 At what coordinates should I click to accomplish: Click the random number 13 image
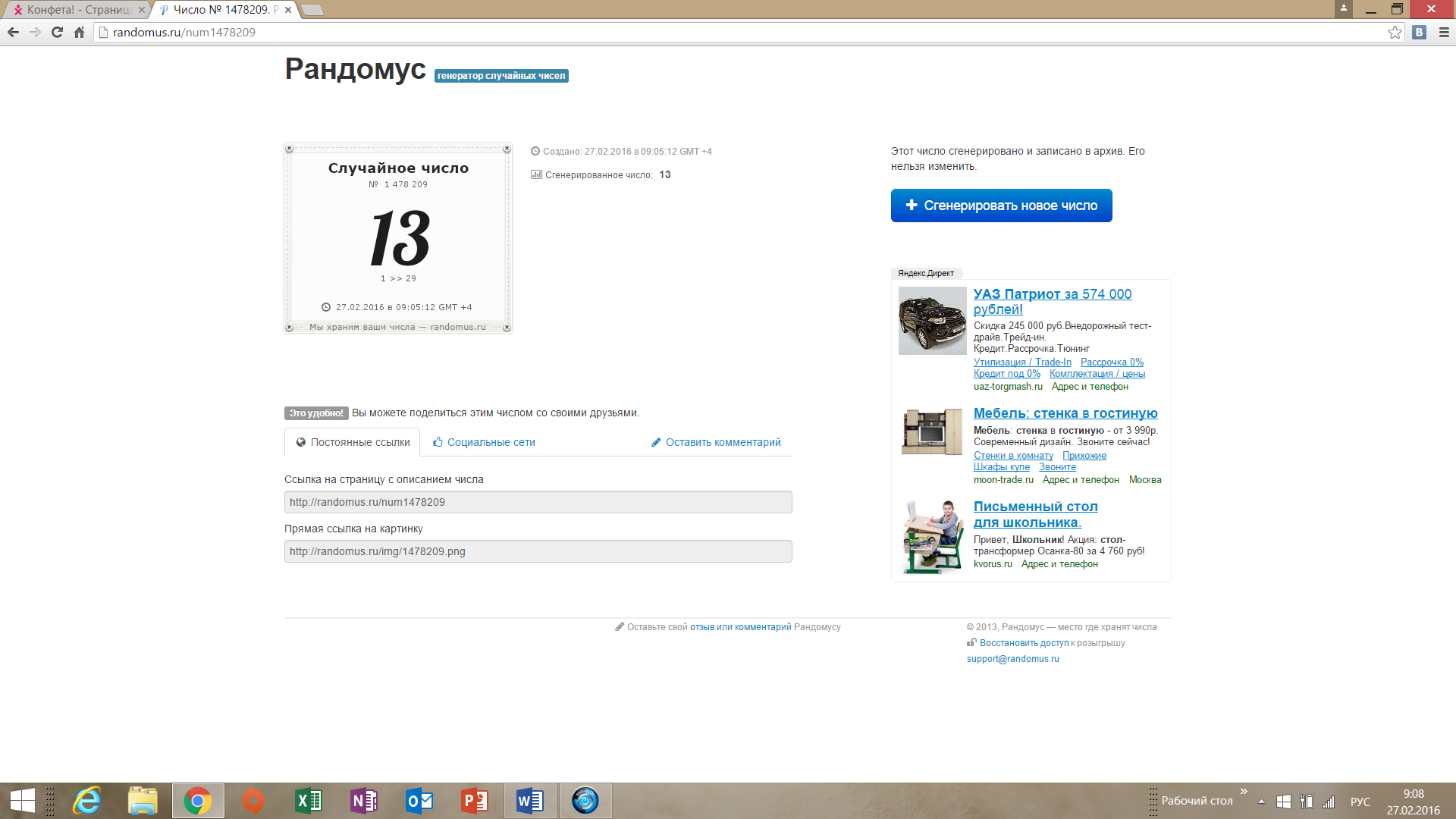point(398,238)
